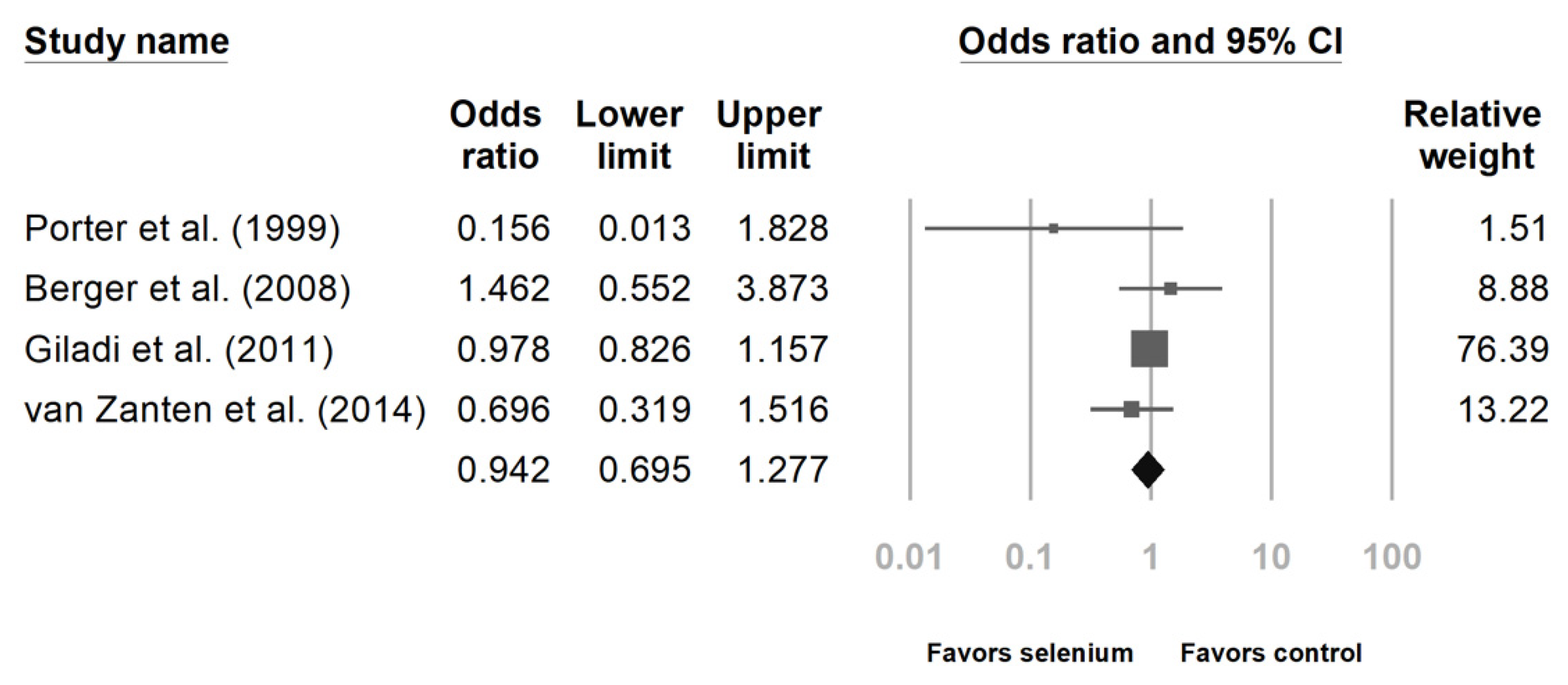Click the Berger et al. (2008) study name
Screen dimensions: 1568x685
tap(187, 289)
